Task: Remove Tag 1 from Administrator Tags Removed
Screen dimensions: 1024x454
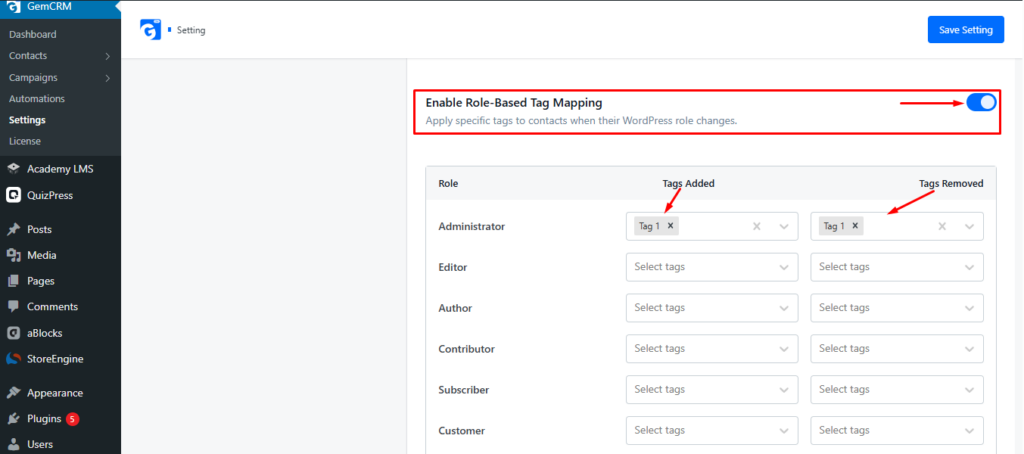Action: (x=855, y=226)
